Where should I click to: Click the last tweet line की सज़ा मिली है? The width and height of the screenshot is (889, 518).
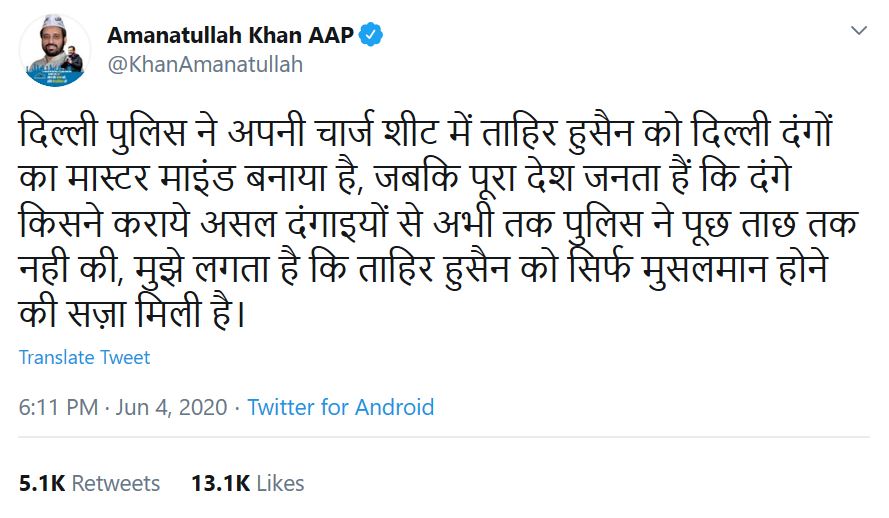(x=130, y=317)
